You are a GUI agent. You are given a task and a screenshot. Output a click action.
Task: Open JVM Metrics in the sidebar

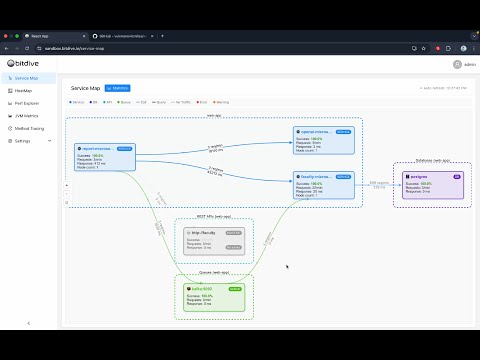click(x=29, y=116)
